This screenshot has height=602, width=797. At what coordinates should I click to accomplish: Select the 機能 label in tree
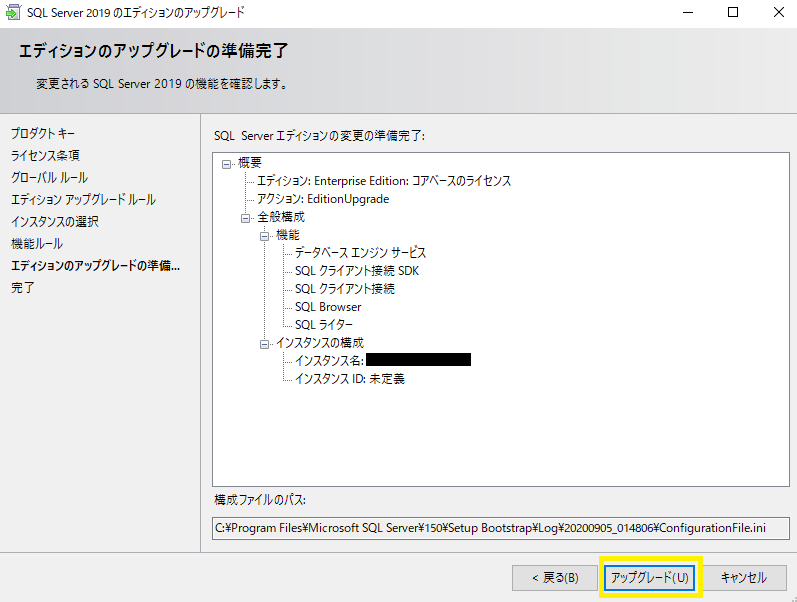[x=288, y=235]
